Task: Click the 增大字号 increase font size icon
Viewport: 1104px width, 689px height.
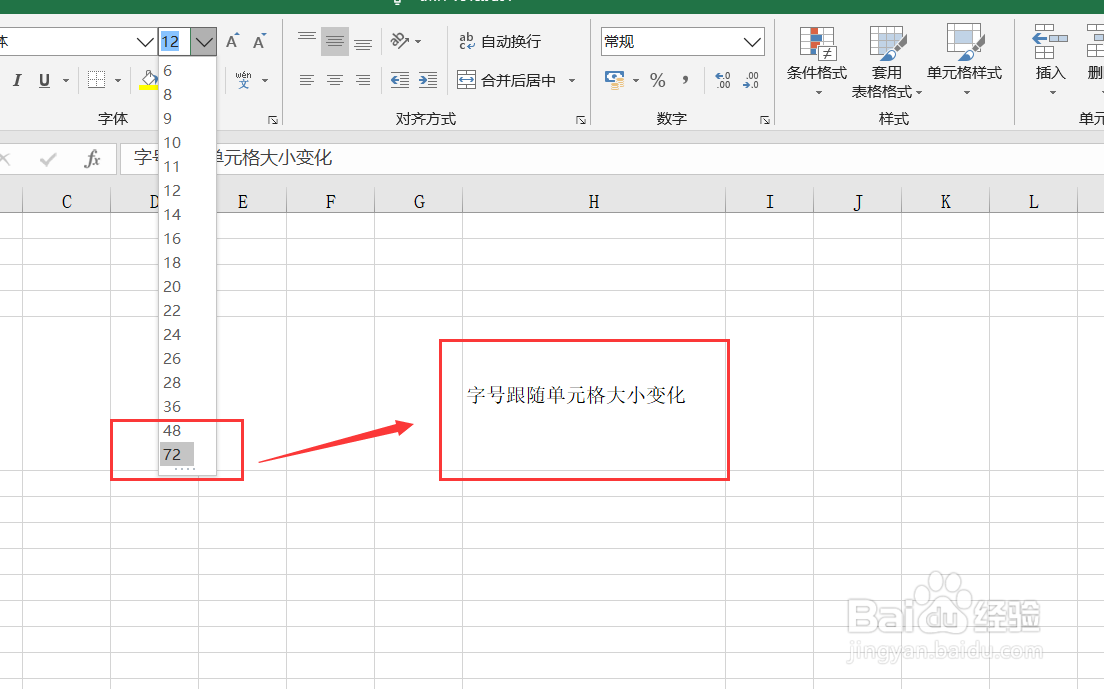Action: [231, 41]
